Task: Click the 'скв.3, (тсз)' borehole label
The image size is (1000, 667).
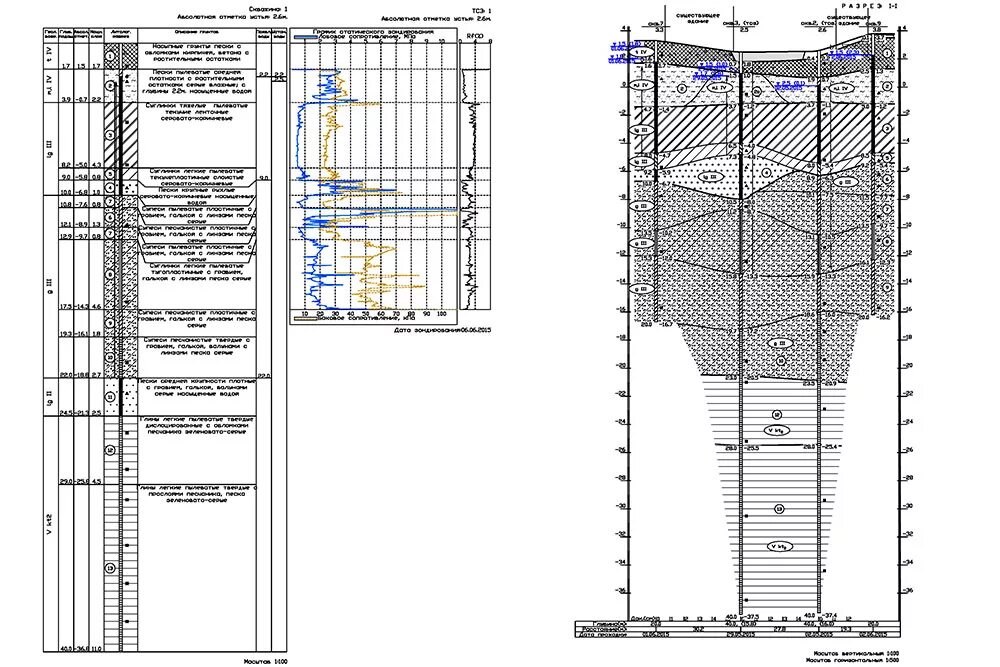Action: pos(741,24)
